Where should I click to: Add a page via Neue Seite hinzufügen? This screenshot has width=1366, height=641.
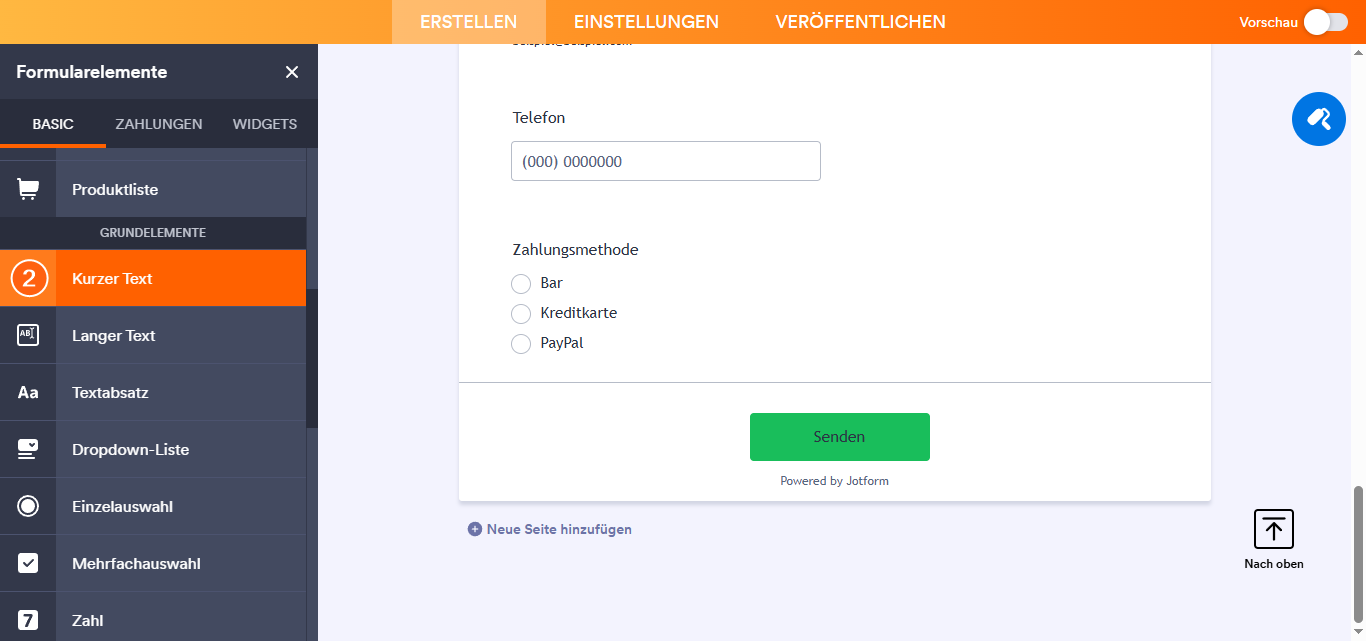[549, 528]
